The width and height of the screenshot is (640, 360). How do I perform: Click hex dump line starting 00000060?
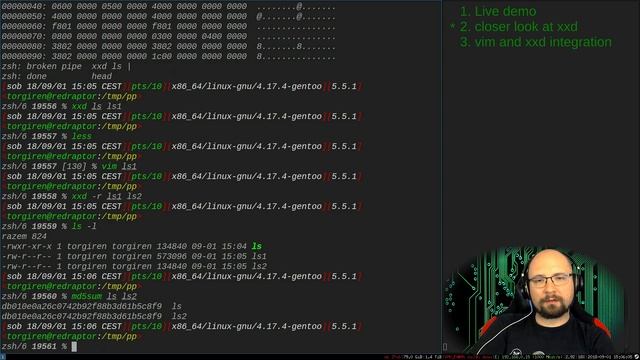(169, 27)
